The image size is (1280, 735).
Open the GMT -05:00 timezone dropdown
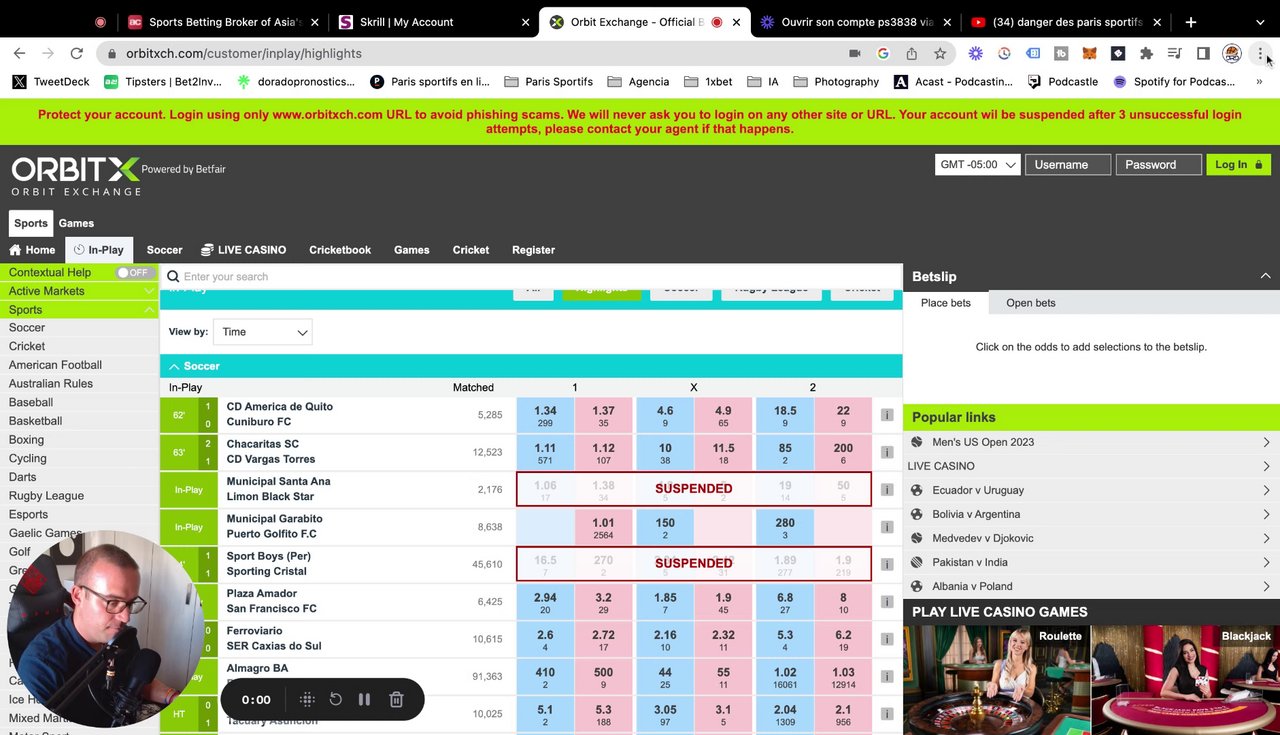pos(977,165)
